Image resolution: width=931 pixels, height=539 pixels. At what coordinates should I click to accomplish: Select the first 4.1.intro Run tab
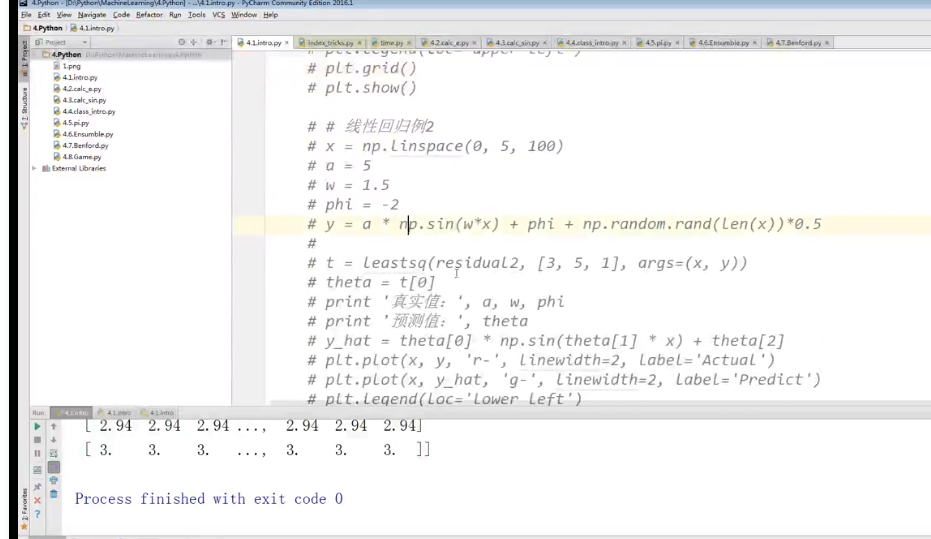72,413
